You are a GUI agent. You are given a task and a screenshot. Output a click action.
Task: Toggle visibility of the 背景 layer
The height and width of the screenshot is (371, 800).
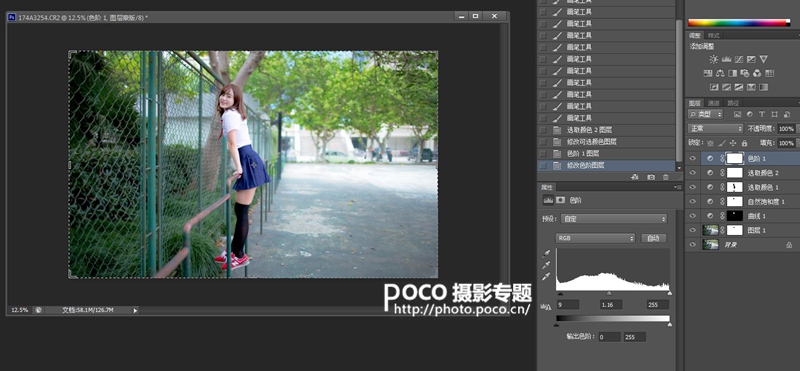[692, 245]
